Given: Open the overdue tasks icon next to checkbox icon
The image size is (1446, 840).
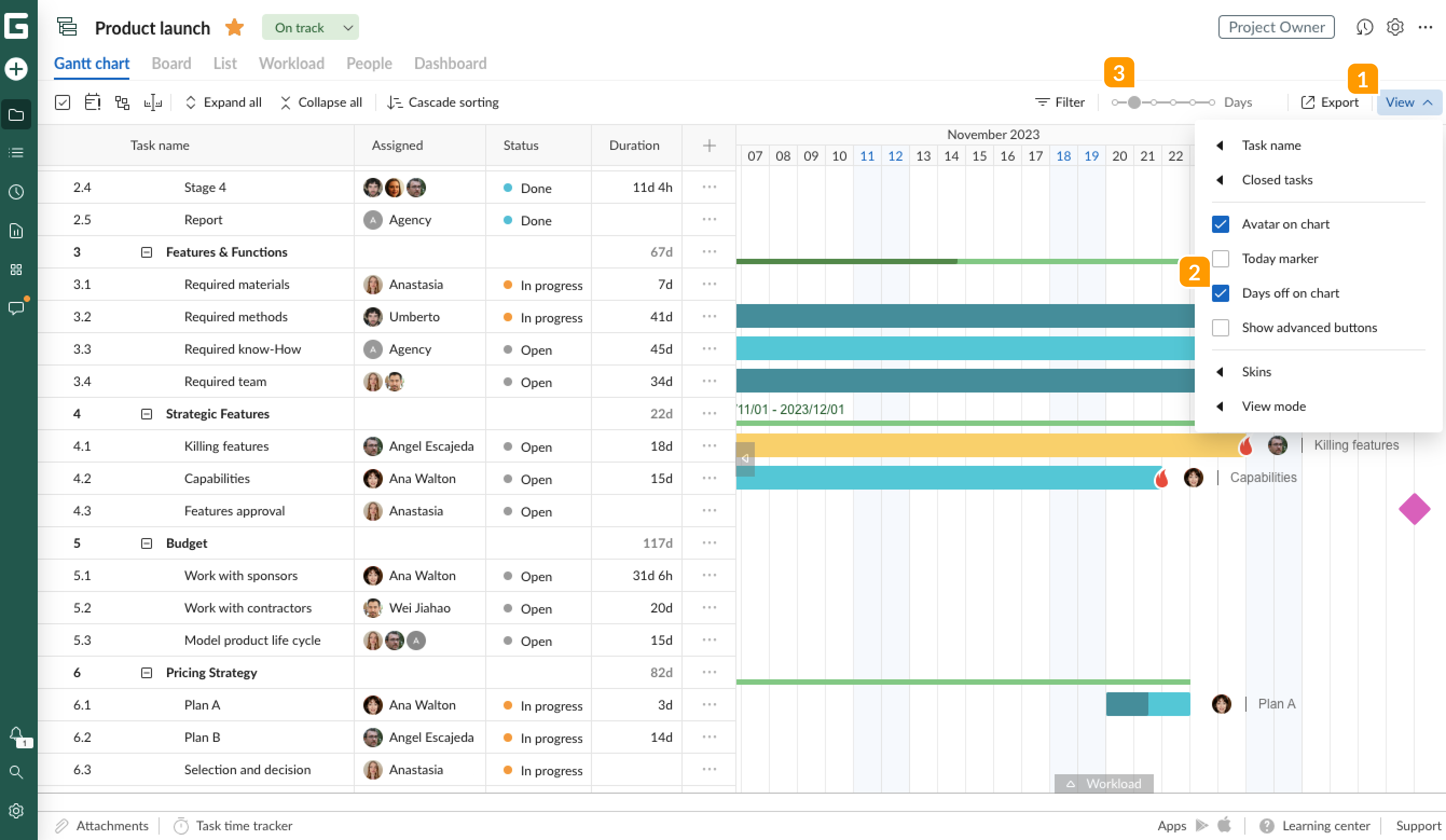Looking at the screenshot, I should coord(92,101).
